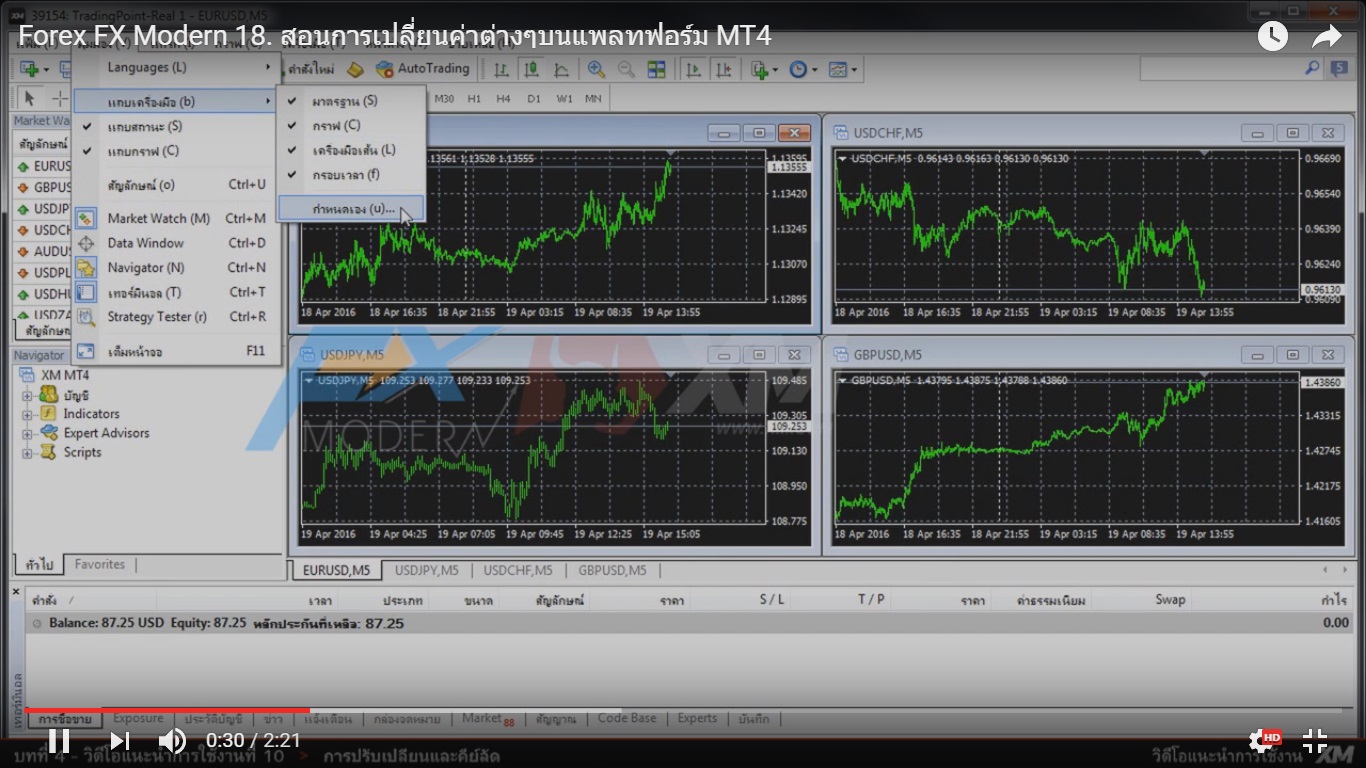Switch chart to line chart icon
This screenshot has width=1366, height=768.
point(561,69)
